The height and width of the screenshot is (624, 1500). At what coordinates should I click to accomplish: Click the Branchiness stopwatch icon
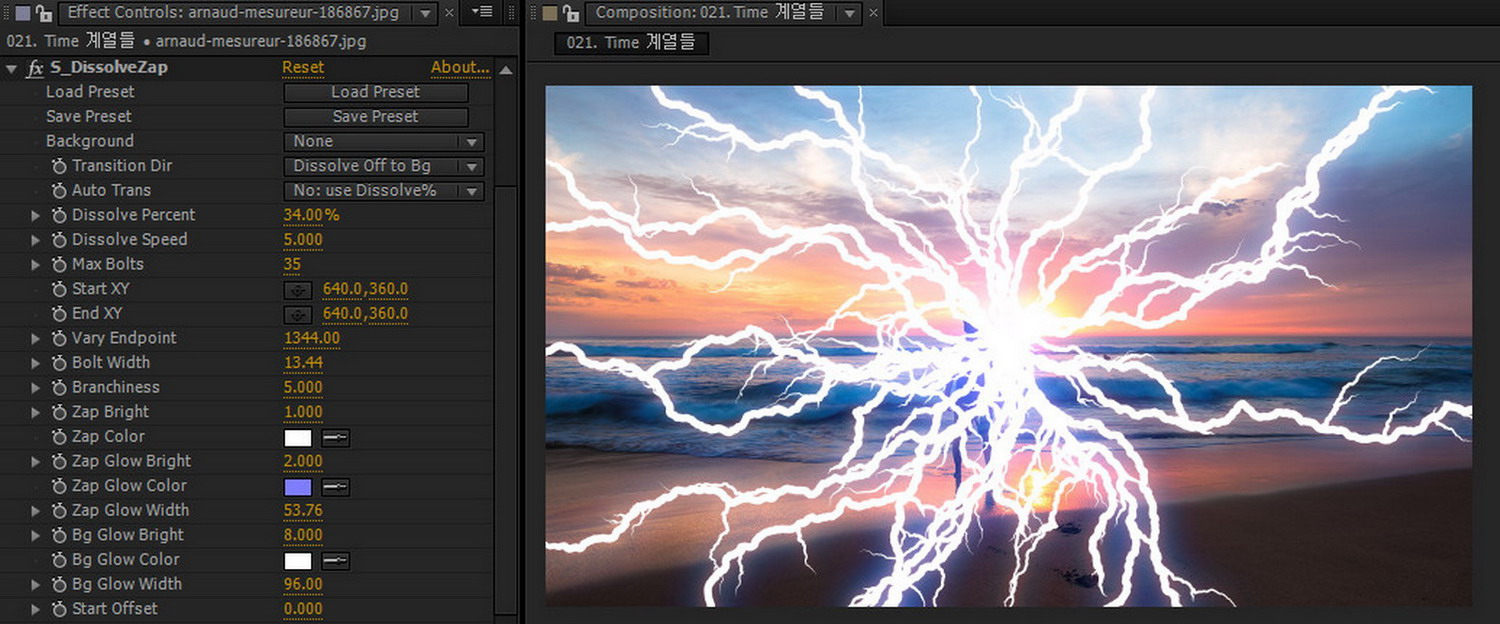point(59,387)
